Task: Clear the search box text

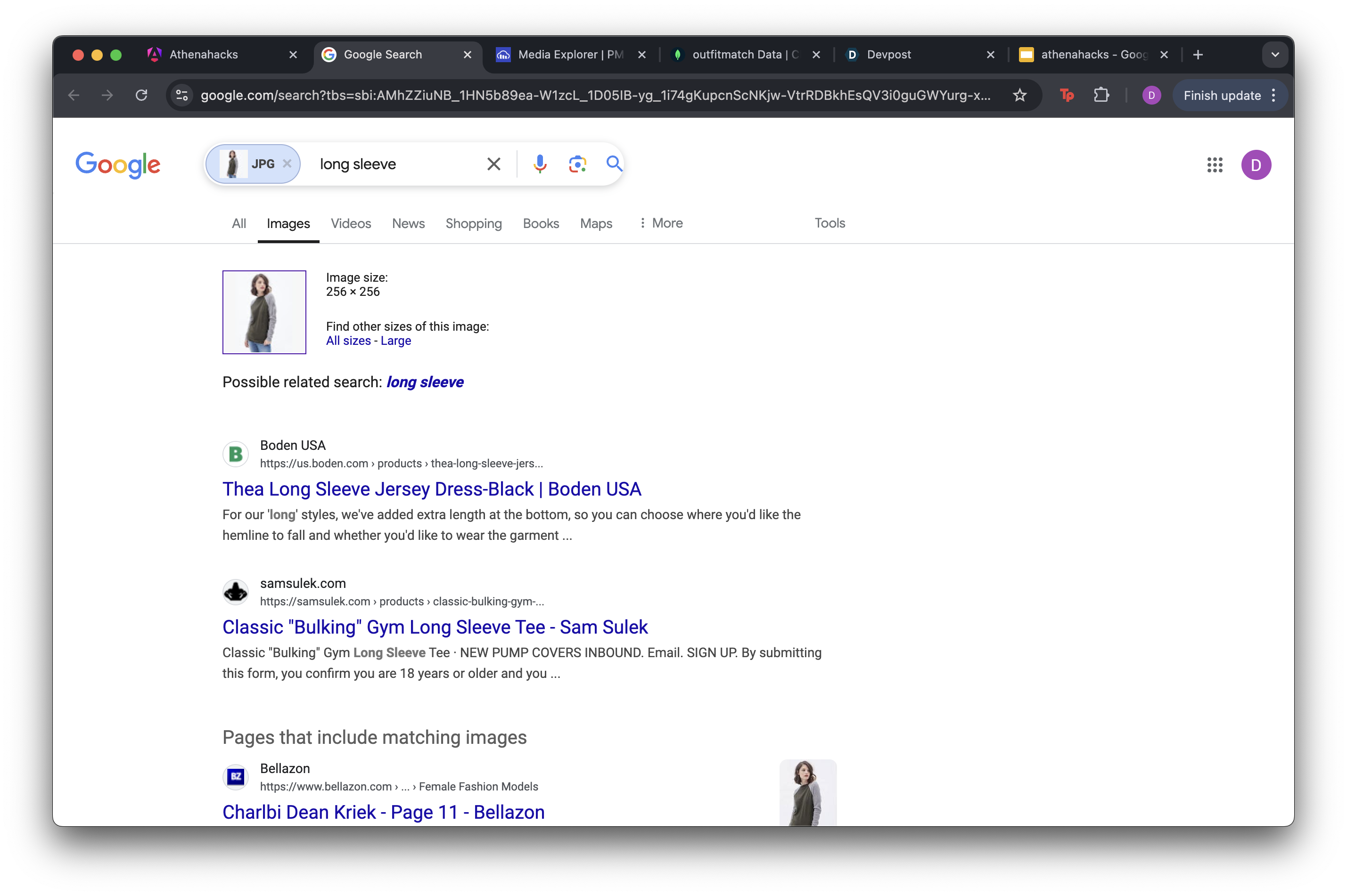Action: coord(493,164)
